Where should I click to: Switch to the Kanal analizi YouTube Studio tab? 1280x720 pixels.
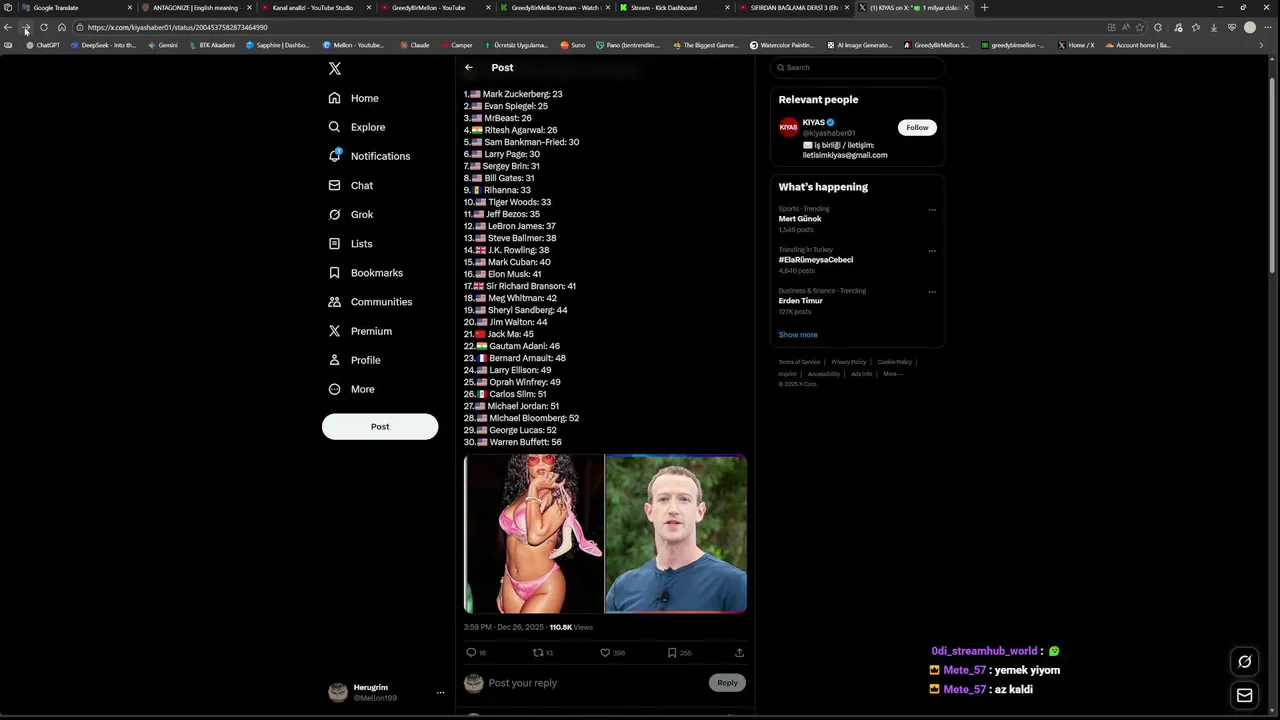point(314,7)
